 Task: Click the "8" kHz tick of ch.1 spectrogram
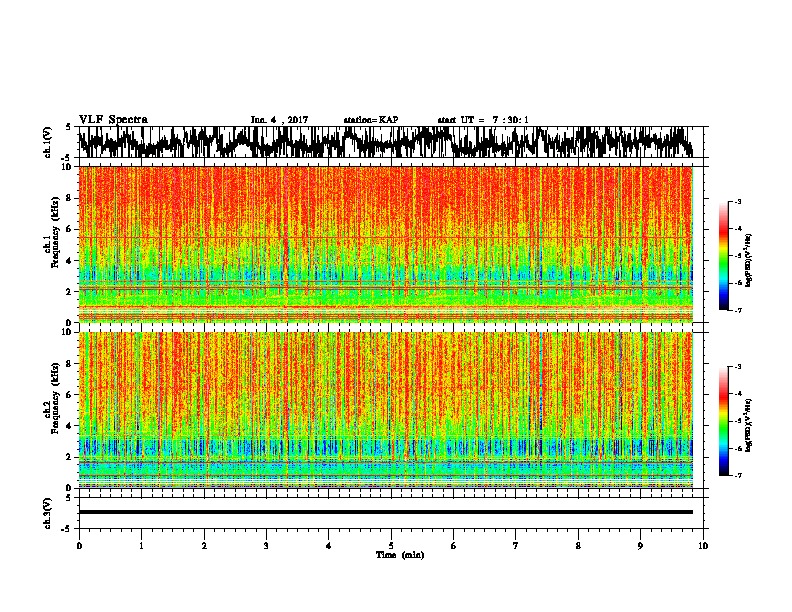pyautogui.click(x=70, y=198)
